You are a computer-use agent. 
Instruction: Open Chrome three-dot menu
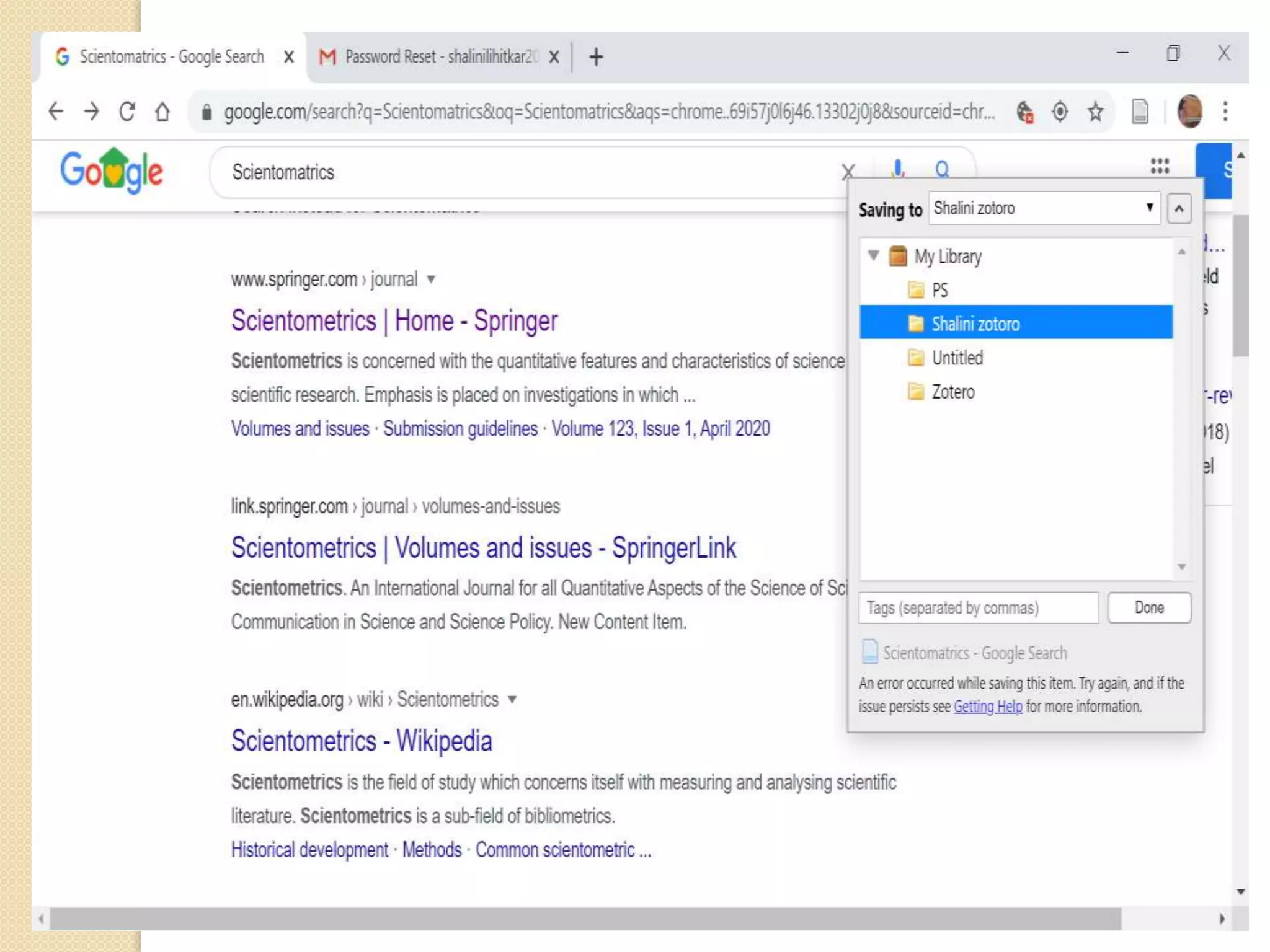pyautogui.click(x=1225, y=112)
